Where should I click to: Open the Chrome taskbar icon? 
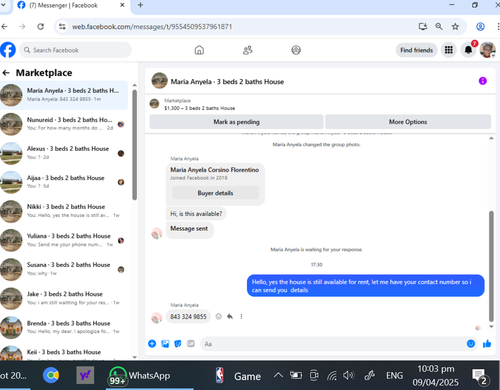pos(51,375)
